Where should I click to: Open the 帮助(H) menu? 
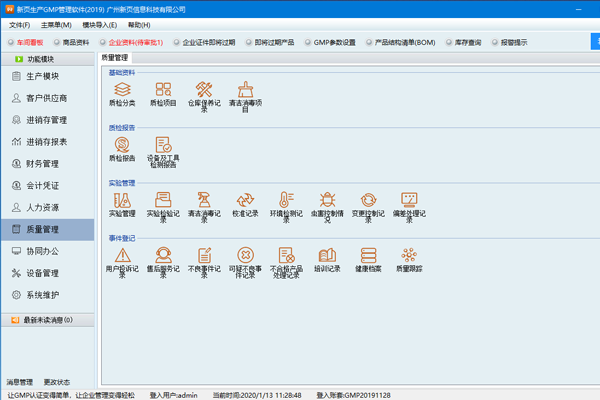tap(139, 25)
